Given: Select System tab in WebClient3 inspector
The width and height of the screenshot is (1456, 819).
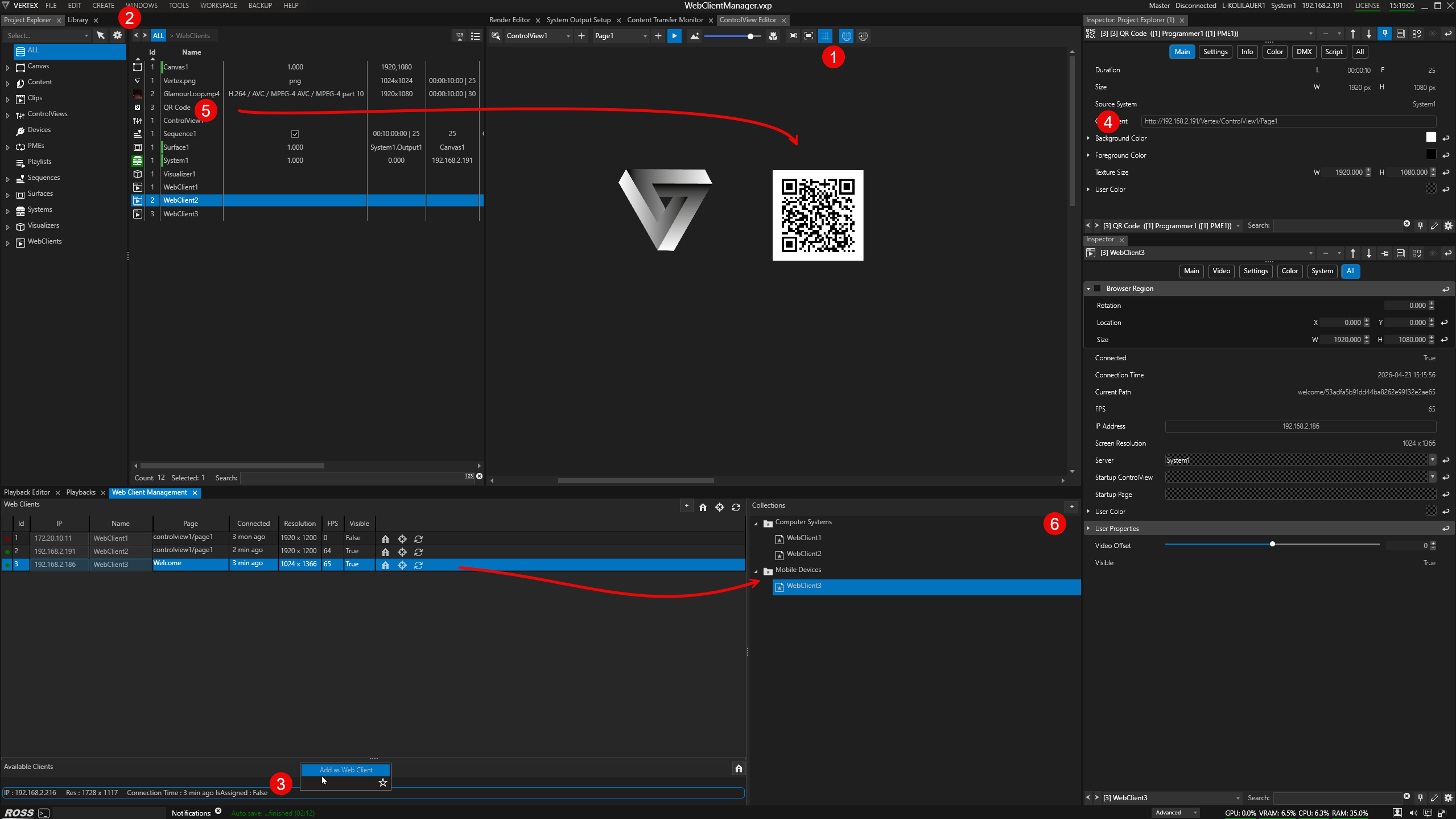Looking at the screenshot, I should coord(1322,271).
